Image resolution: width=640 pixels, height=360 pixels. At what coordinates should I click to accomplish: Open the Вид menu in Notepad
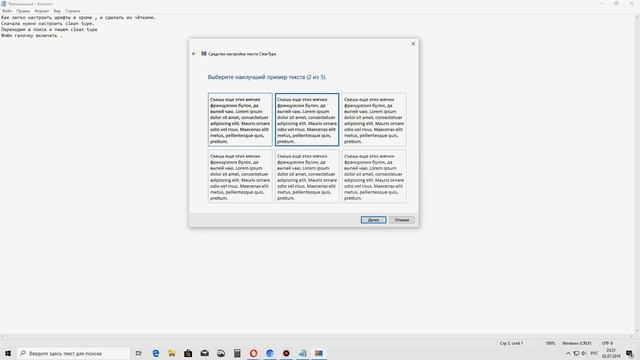point(57,11)
